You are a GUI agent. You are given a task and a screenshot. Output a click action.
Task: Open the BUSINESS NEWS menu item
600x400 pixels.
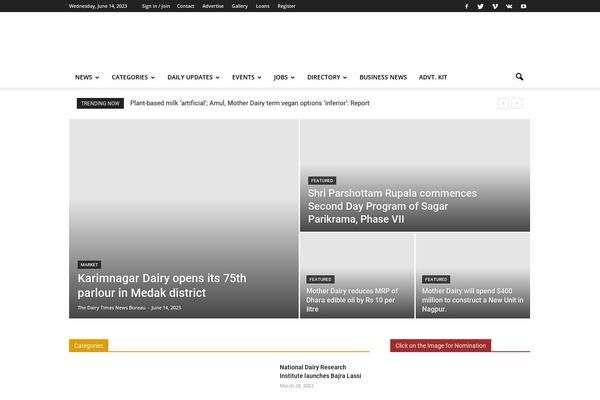pyautogui.click(x=383, y=77)
